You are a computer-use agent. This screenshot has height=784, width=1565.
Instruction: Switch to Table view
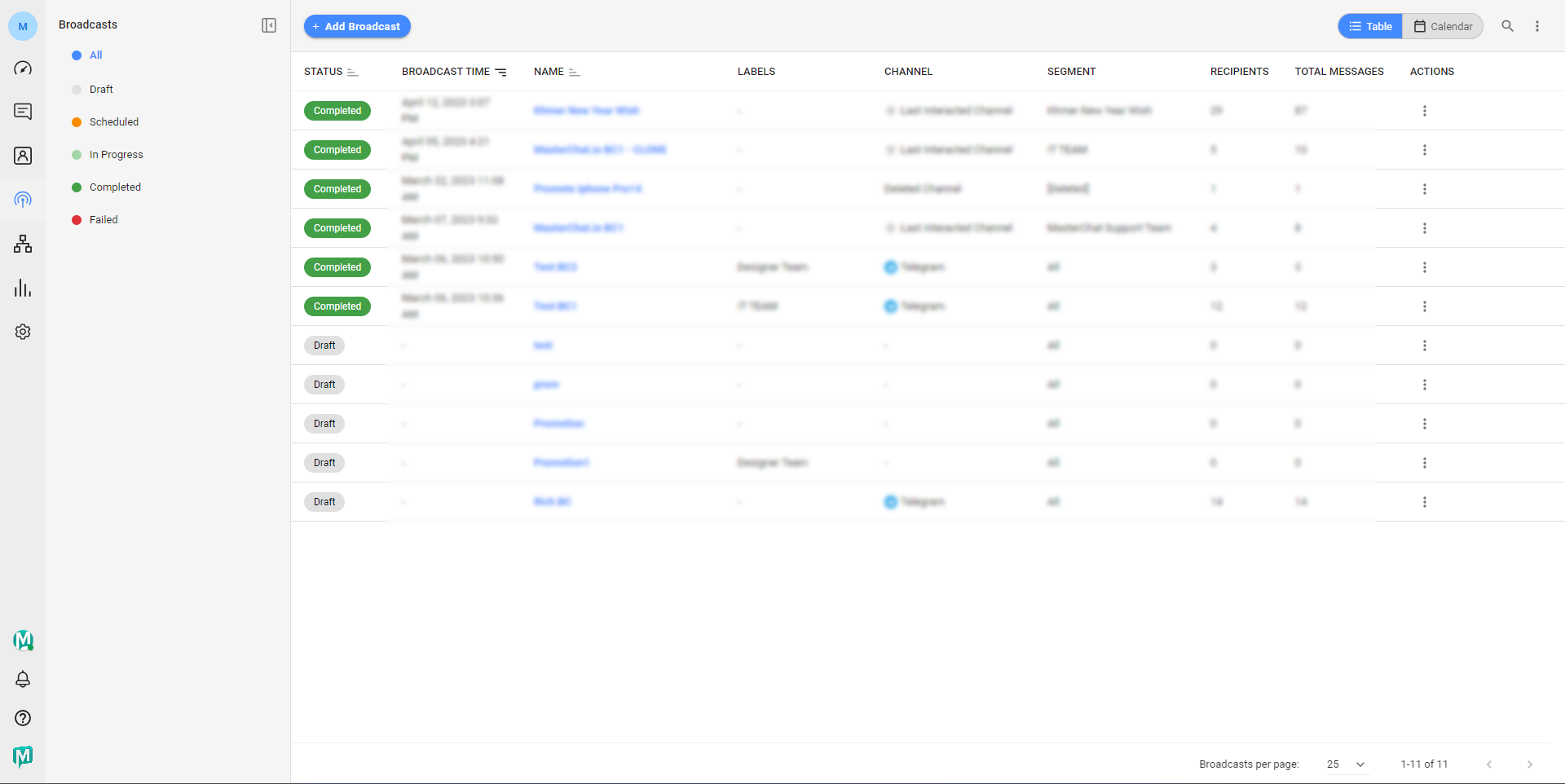[1370, 26]
